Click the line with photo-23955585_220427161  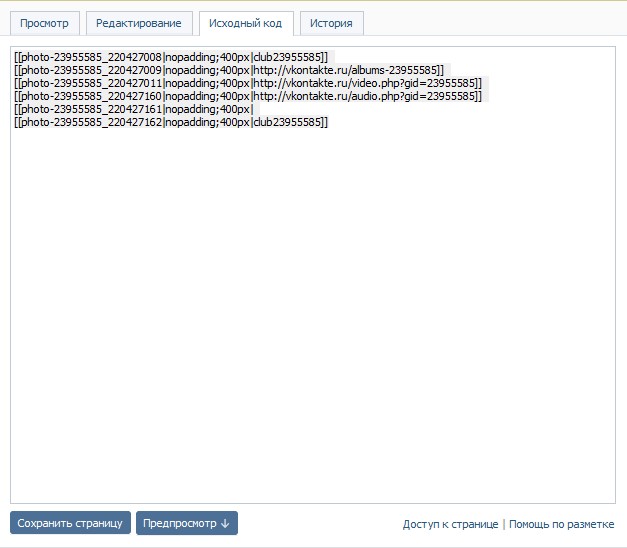[134, 109]
